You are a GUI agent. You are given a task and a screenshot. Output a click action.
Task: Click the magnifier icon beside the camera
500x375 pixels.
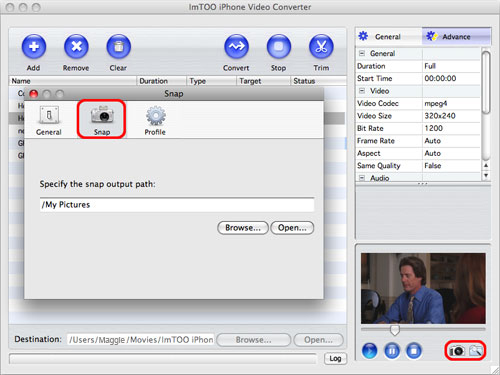coord(476,351)
